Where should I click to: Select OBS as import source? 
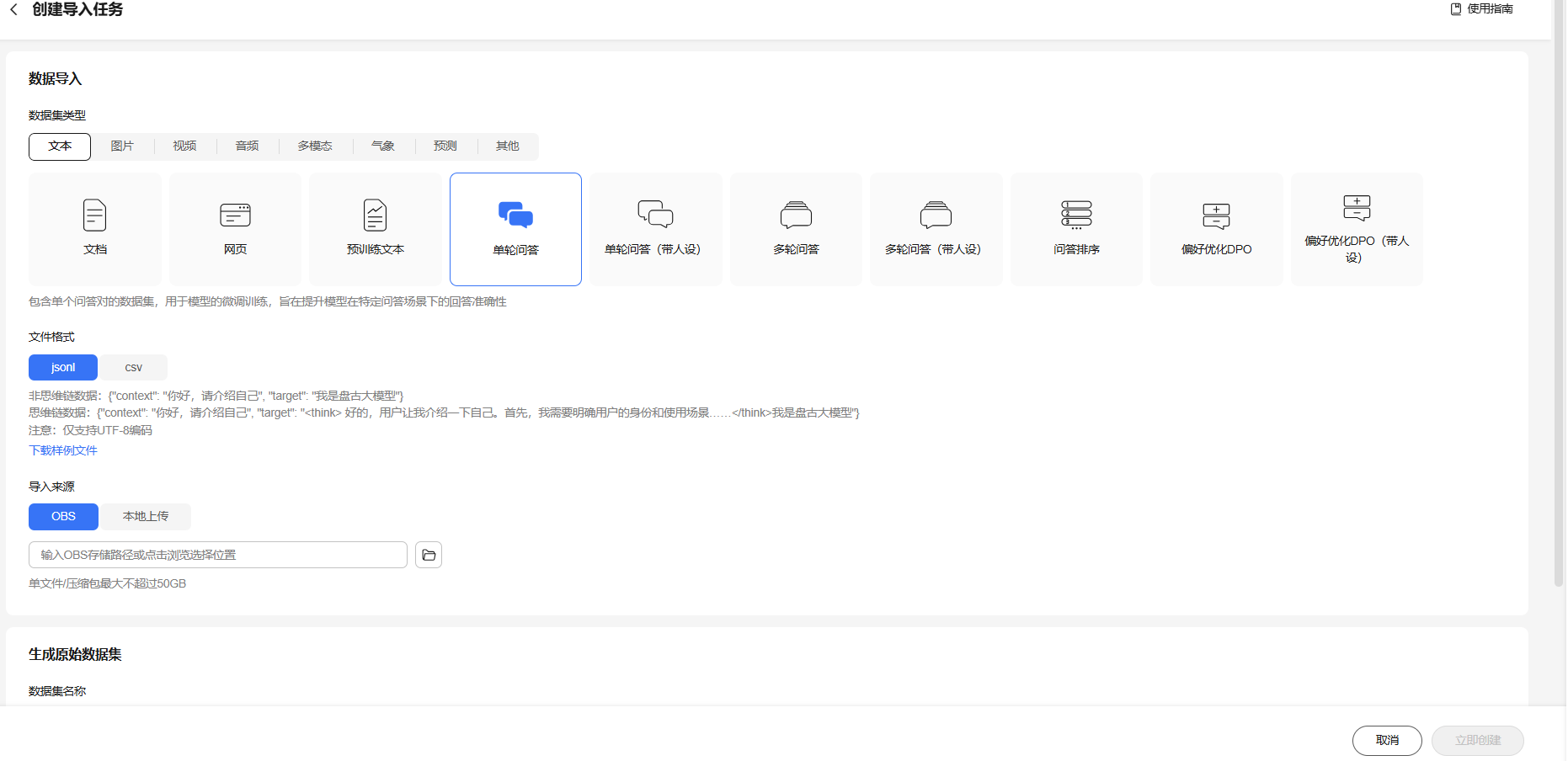click(63, 517)
